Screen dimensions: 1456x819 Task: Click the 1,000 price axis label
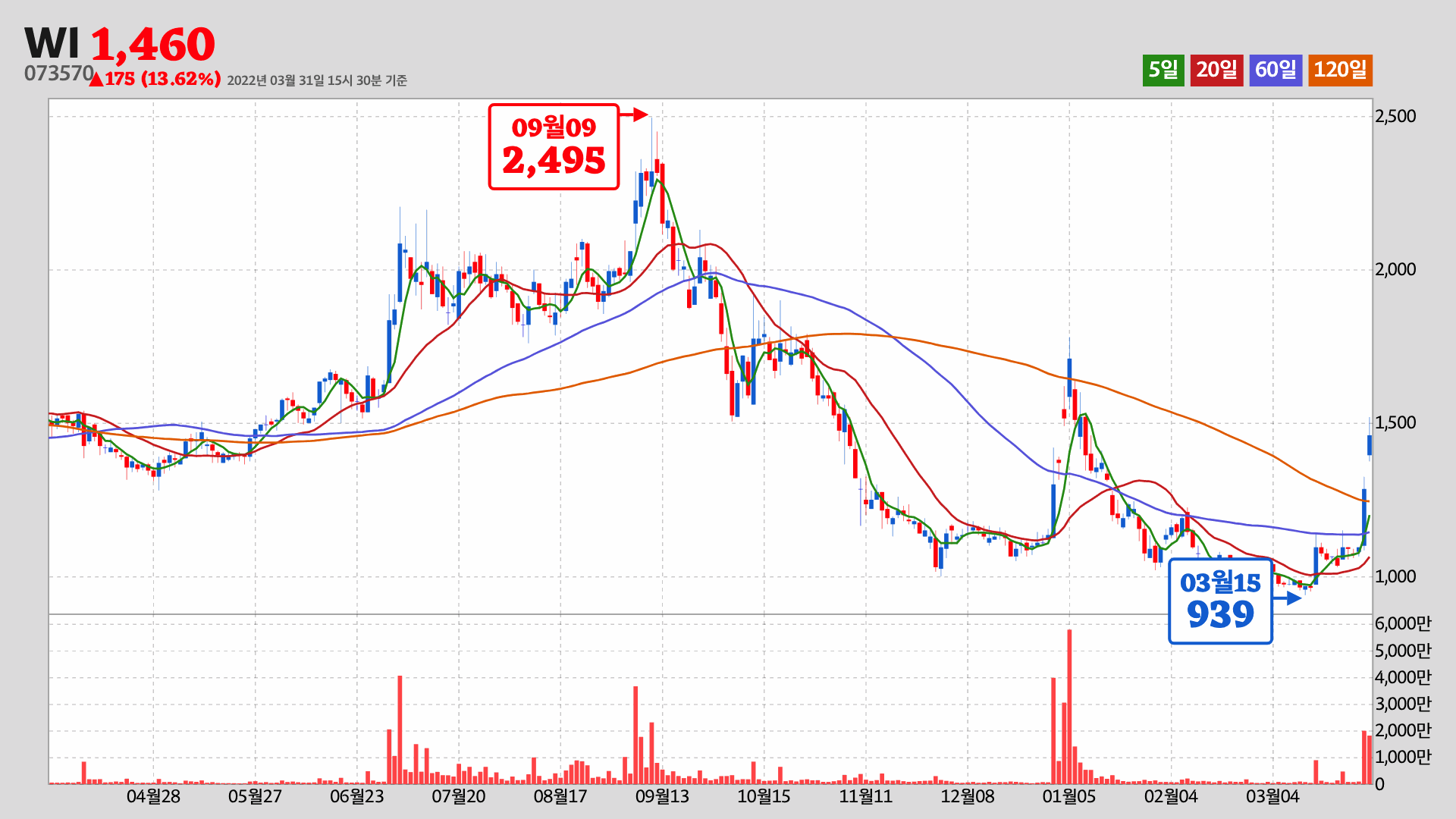coord(1395,576)
